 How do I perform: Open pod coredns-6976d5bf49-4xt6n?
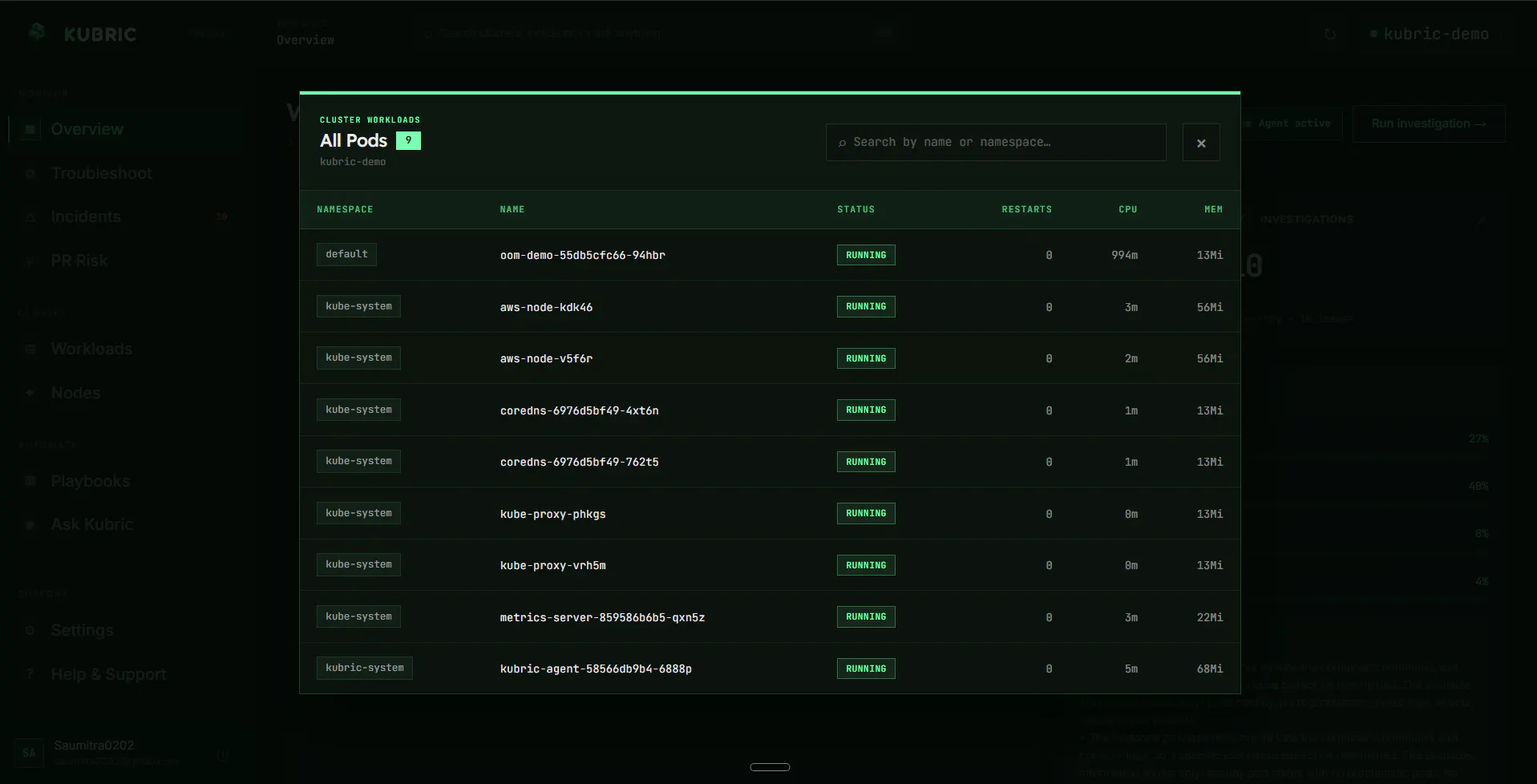[x=579, y=410]
